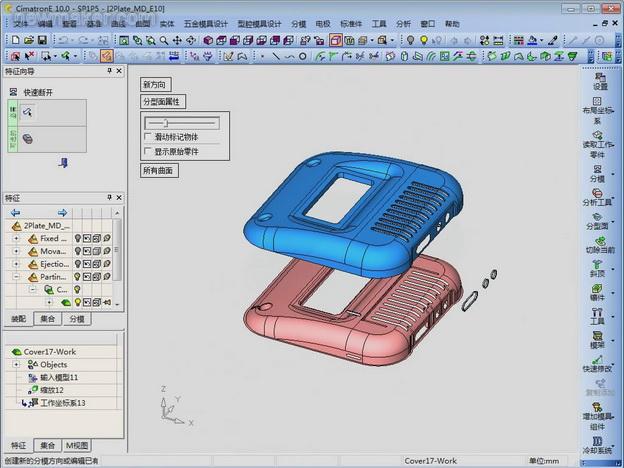Open the 分模 dropdown arrow in right panel
Image resolution: width=624 pixels, height=468 pixels.
[x=613, y=174]
